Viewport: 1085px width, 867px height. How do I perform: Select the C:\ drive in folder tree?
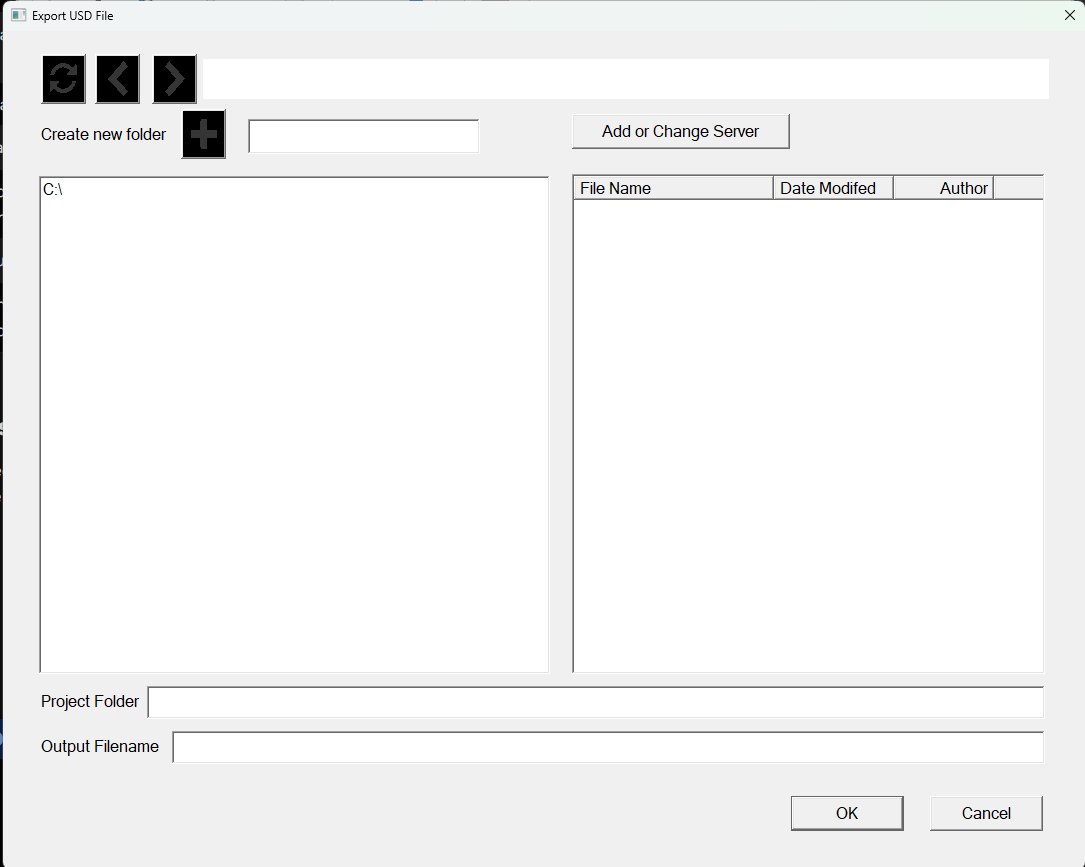[53, 189]
